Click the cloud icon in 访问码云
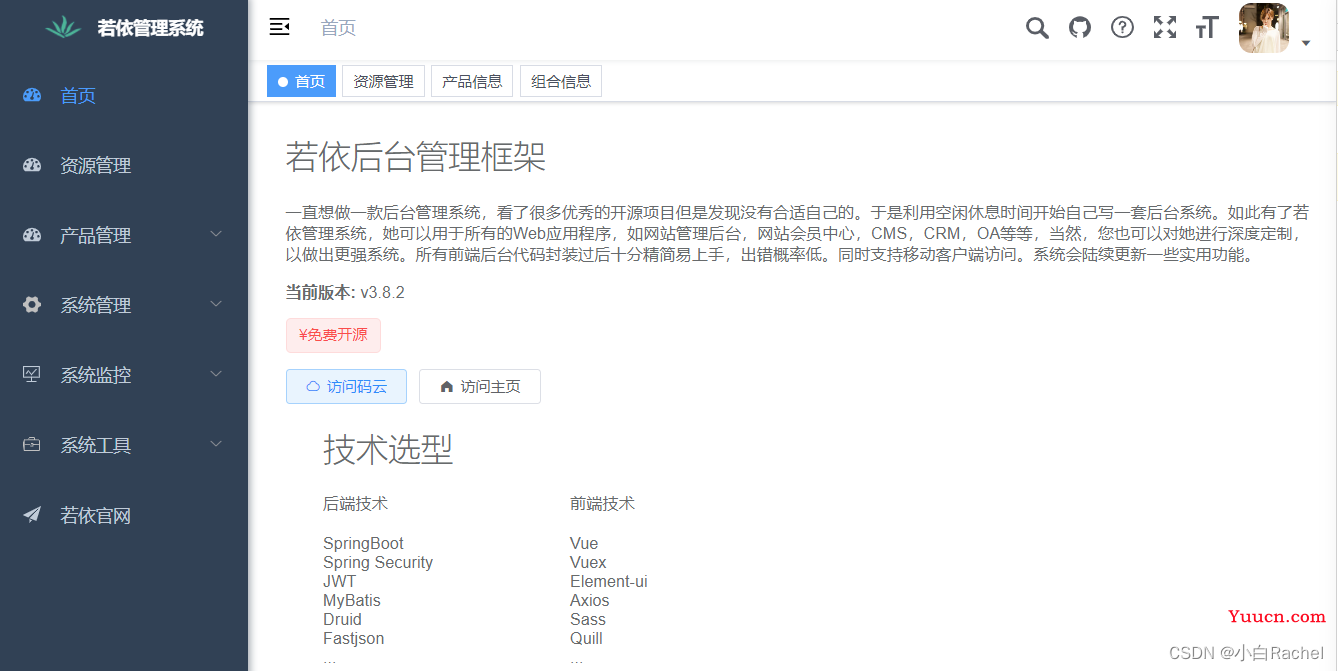The image size is (1338, 671). point(313,387)
